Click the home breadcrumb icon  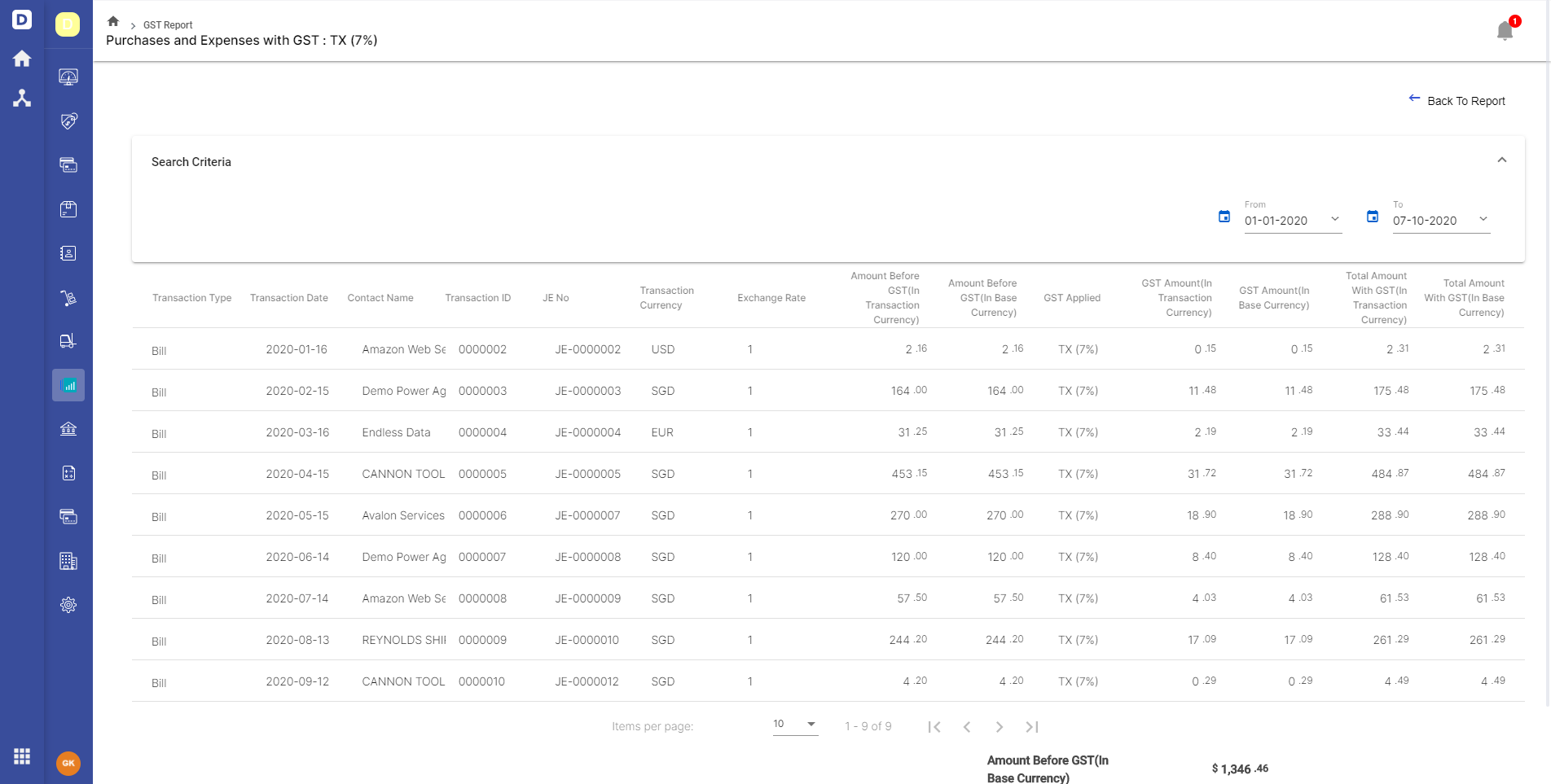coord(113,21)
